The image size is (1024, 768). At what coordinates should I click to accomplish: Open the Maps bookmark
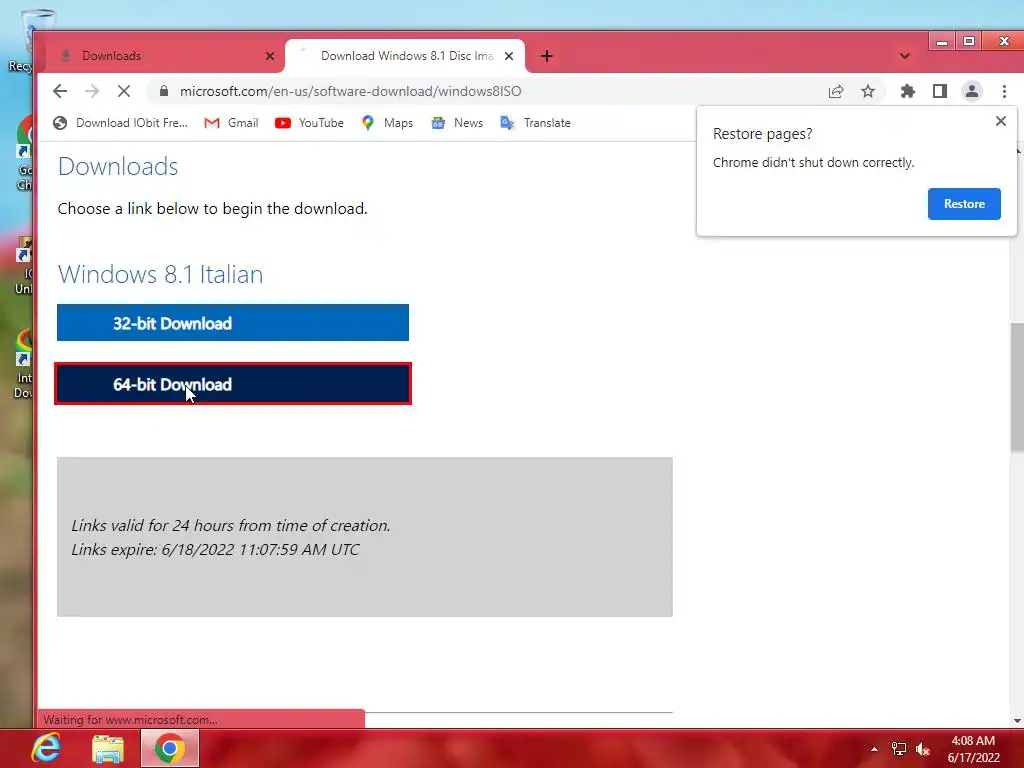[x=387, y=123]
